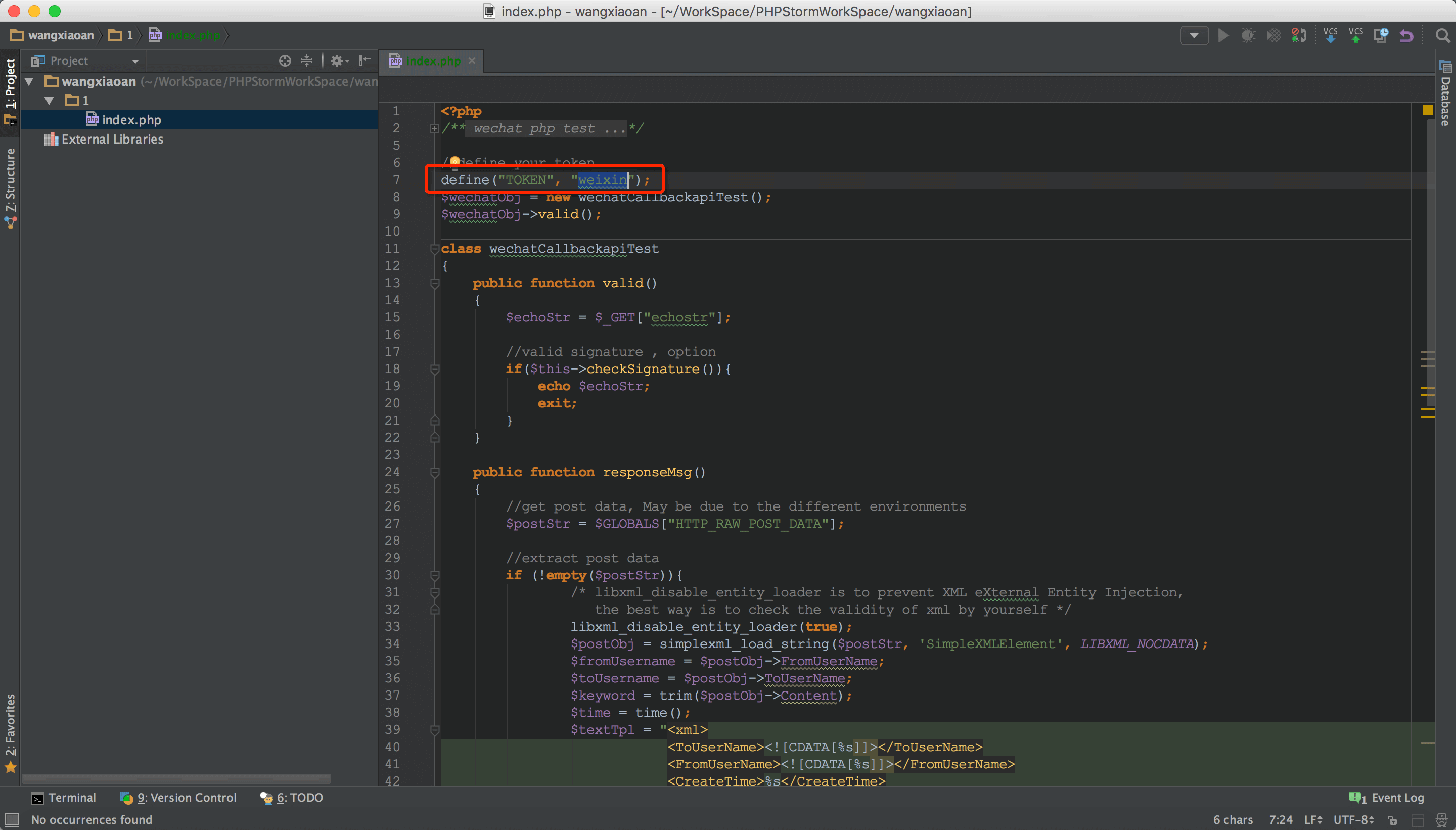Hide the Project panel with hide icon

tap(365, 61)
